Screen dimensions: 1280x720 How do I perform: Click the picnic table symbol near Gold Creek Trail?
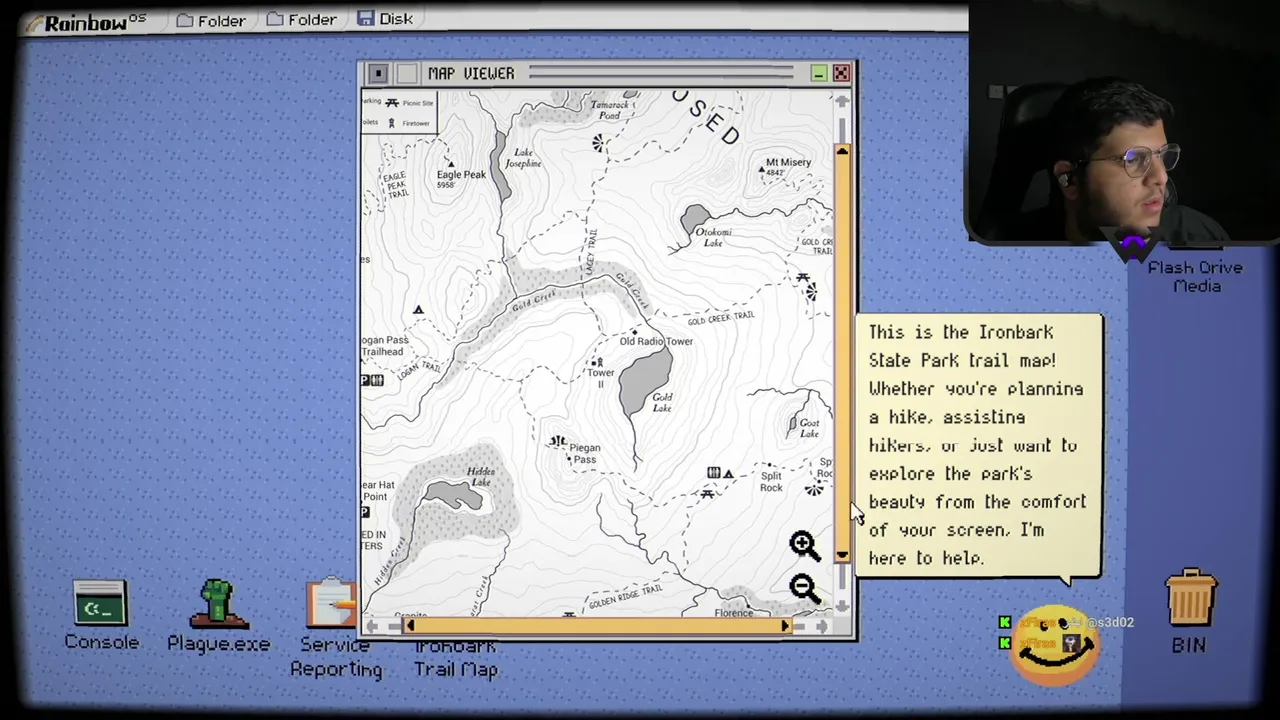(802, 277)
